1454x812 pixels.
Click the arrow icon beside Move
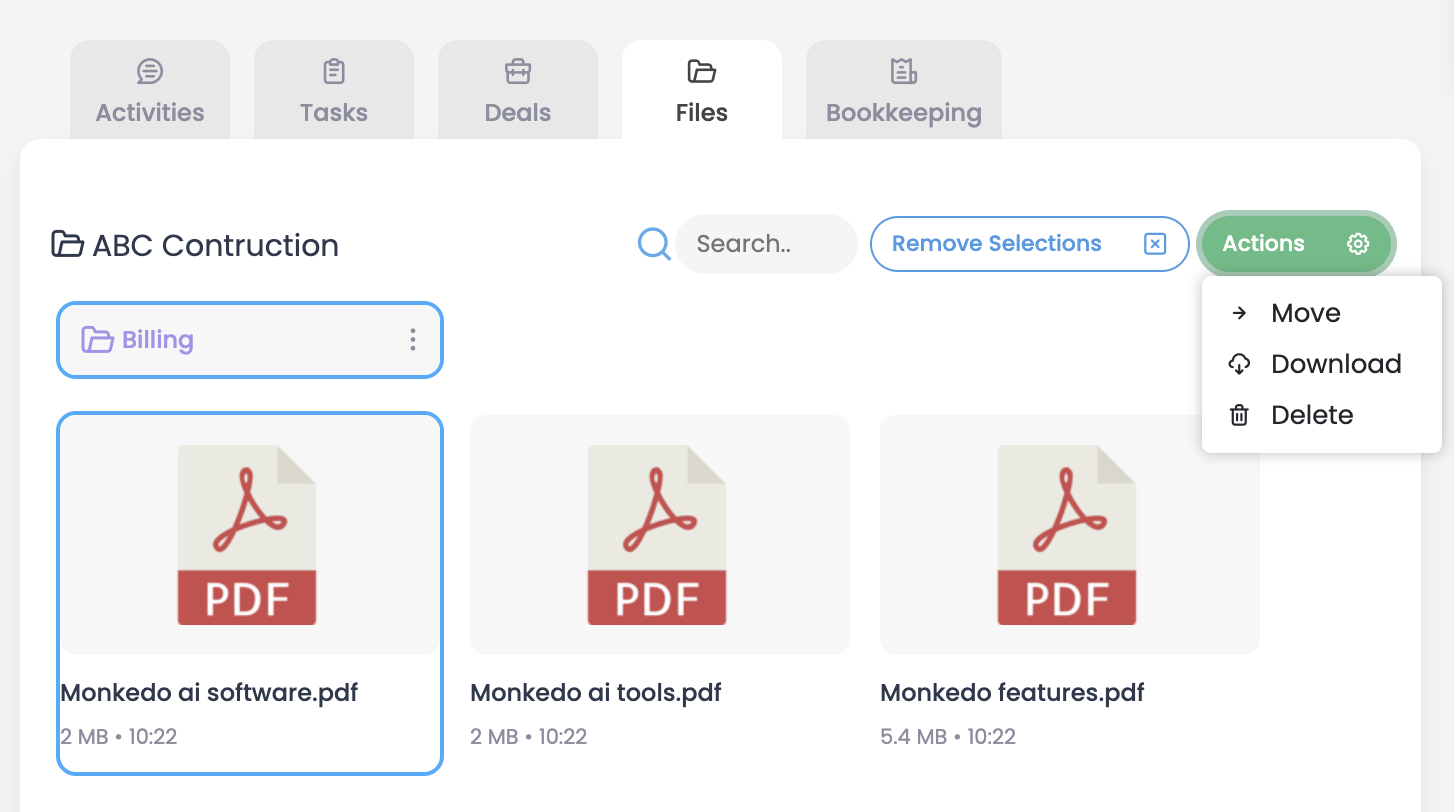pyautogui.click(x=1239, y=313)
